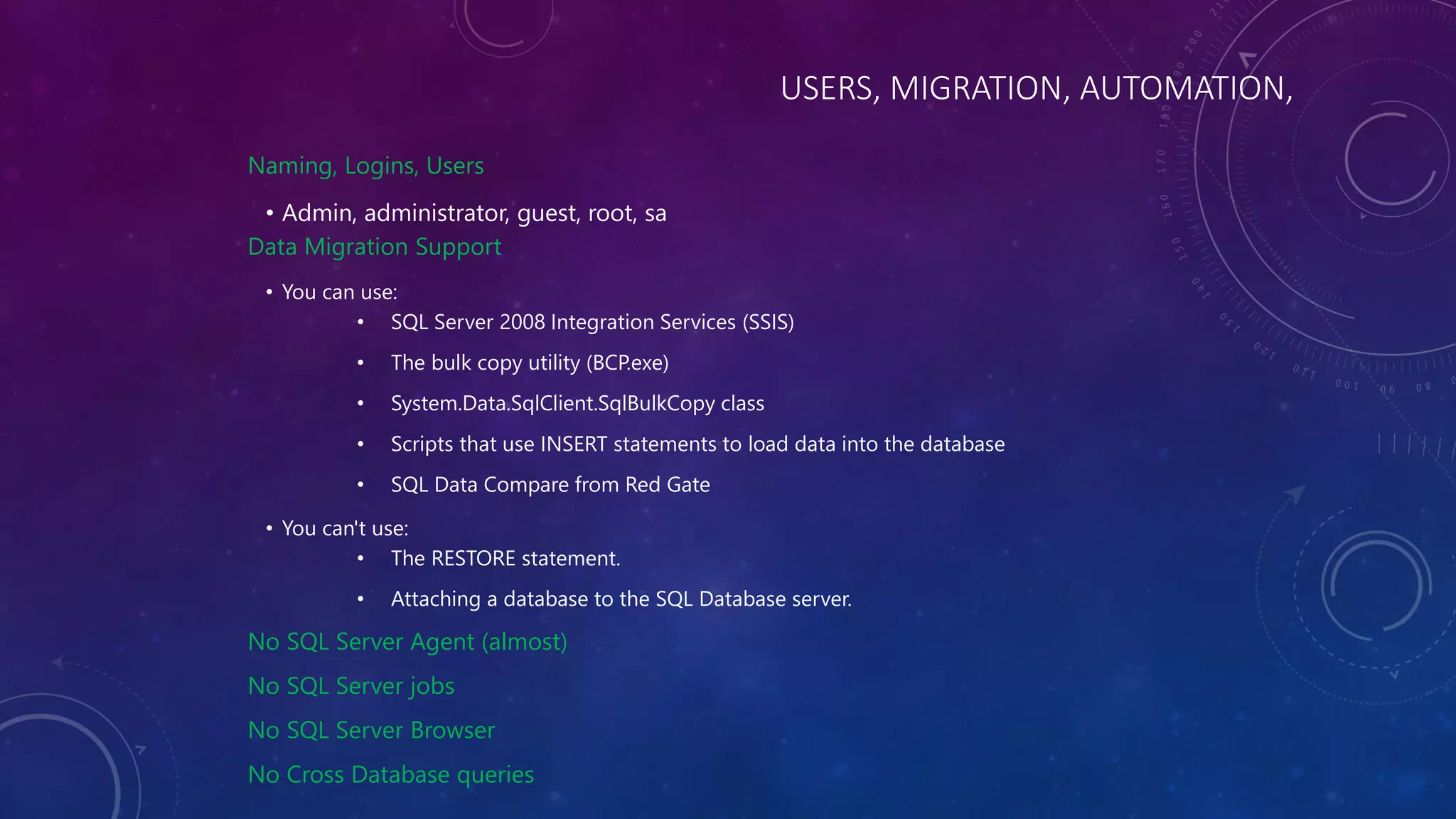
Task: Select the heading 'Data Migration Support'
Action: 375,247
